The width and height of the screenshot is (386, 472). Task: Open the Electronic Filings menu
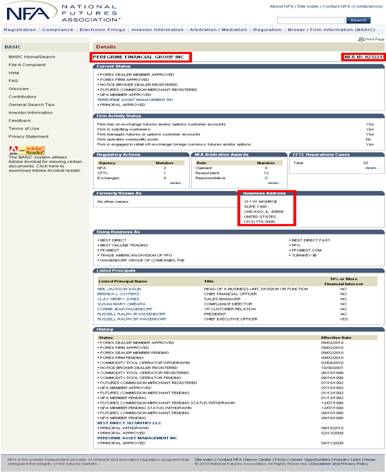(x=102, y=30)
